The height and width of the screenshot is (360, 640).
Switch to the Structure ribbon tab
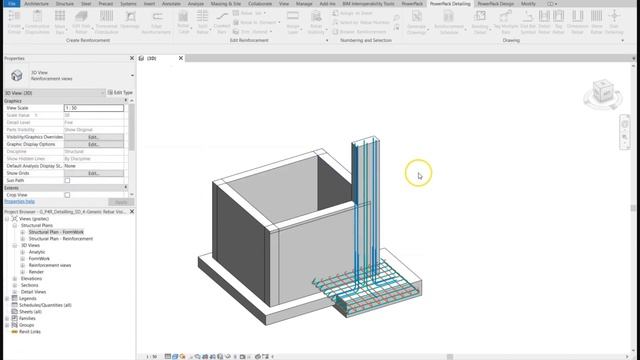(x=64, y=3)
